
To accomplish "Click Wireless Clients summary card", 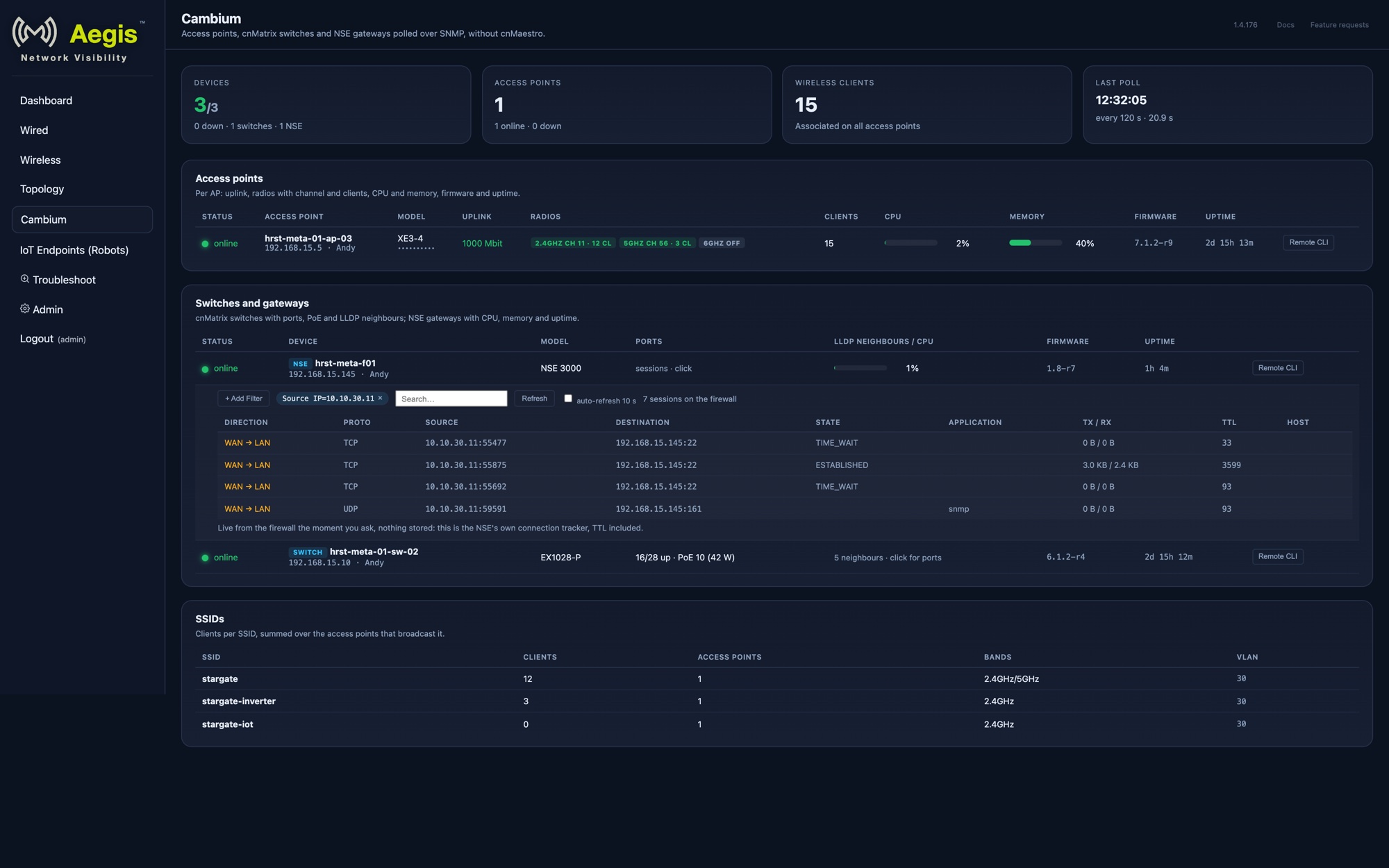I will click(926, 105).
